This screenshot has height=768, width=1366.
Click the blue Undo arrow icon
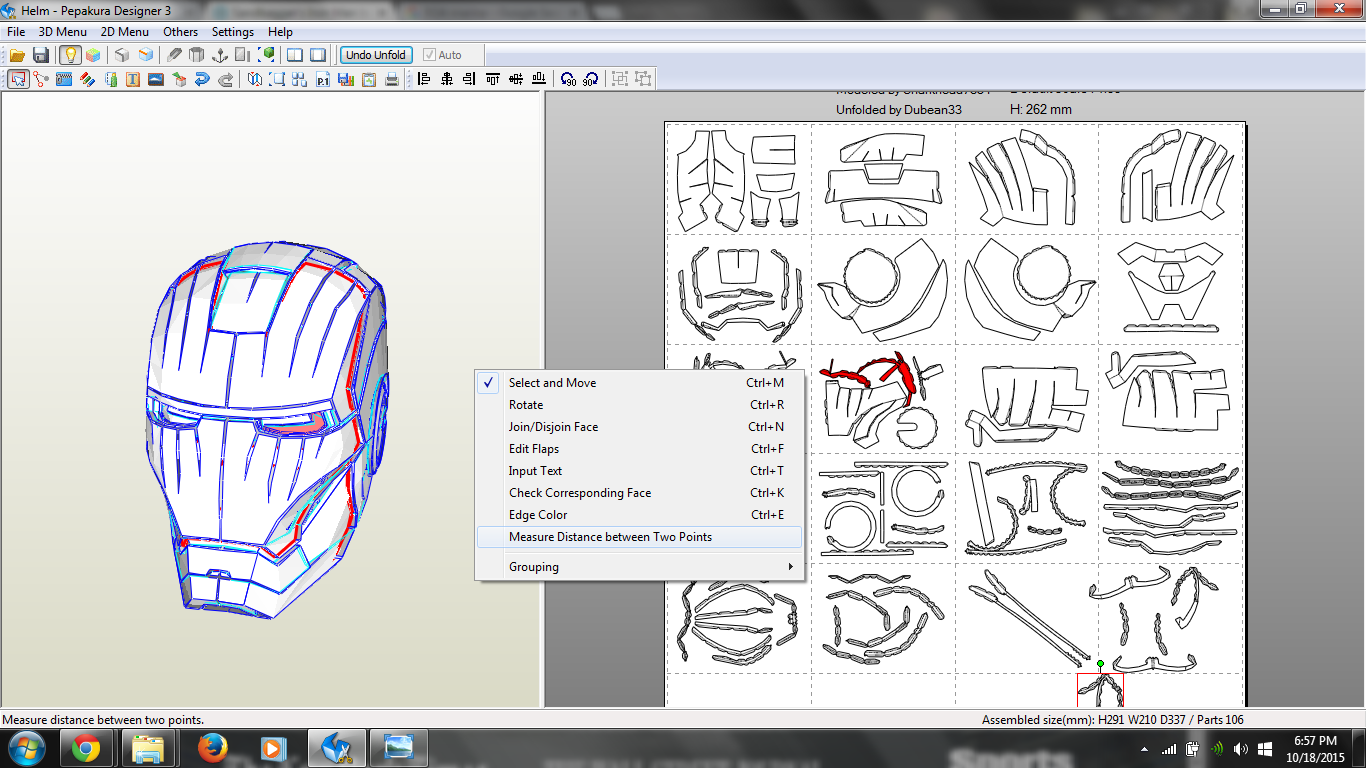[202, 79]
